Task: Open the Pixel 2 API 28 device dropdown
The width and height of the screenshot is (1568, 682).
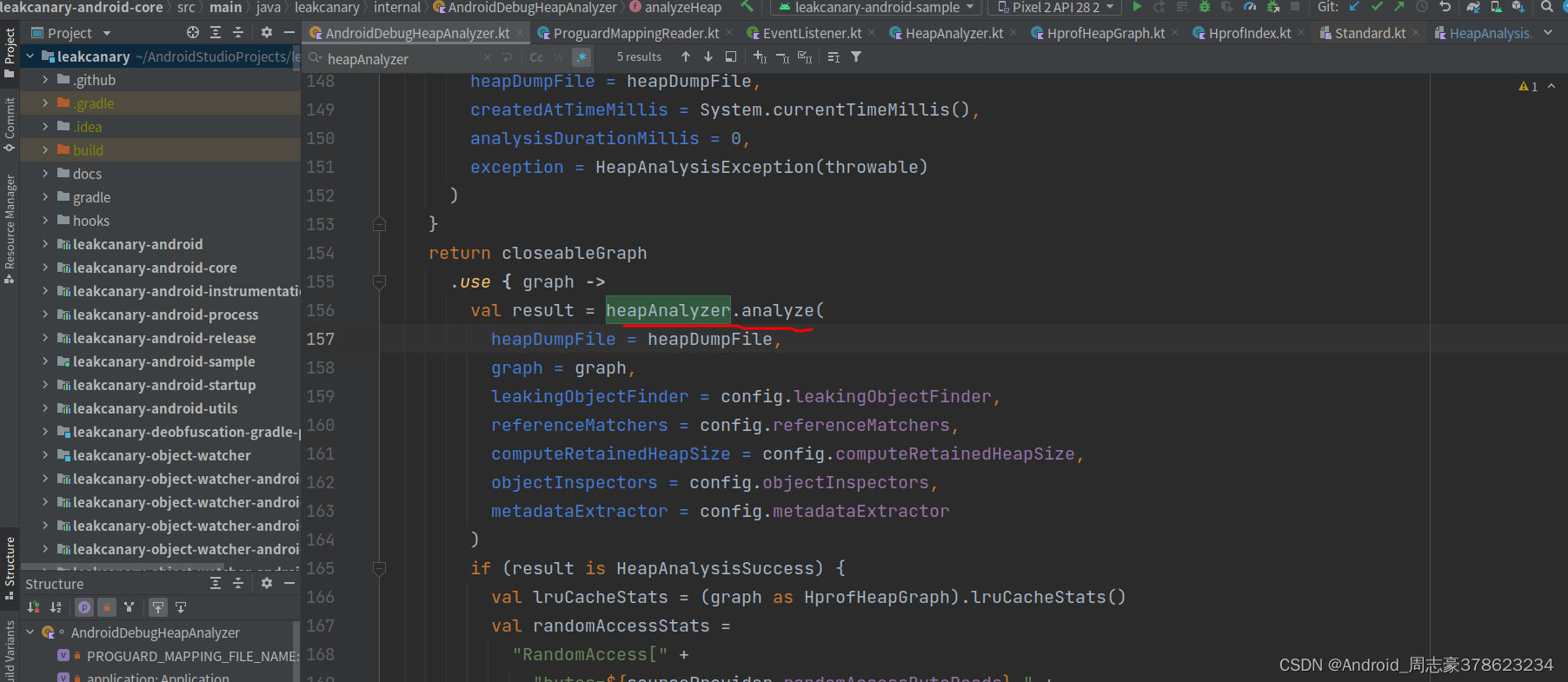Action: (1055, 7)
